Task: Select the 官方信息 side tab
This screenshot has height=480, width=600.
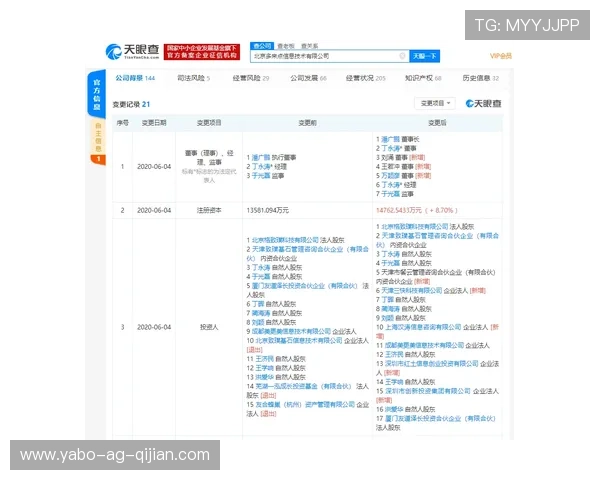Action: [x=97, y=94]
